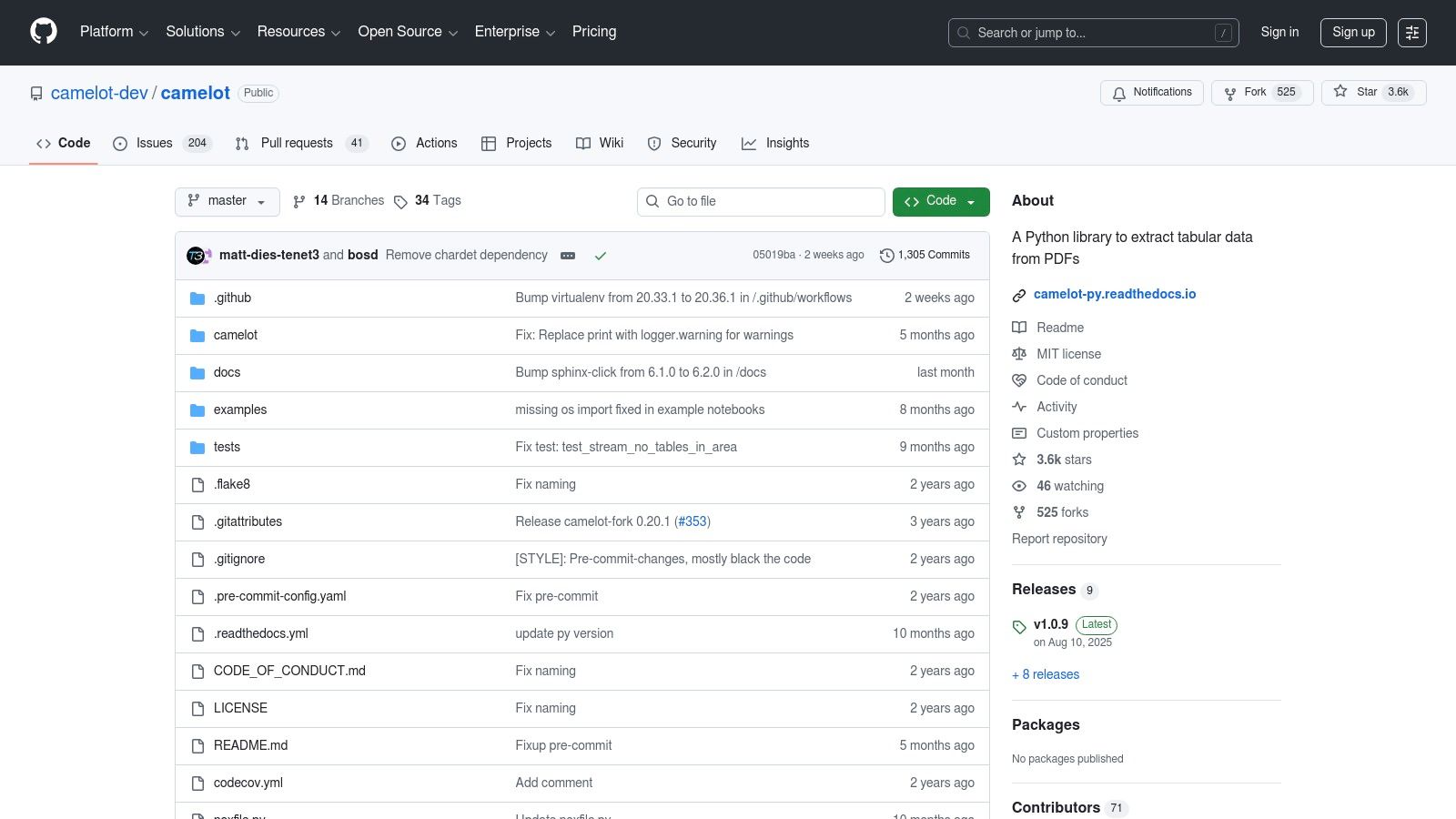Expand the green Code dropdown button
This screenshot has width=1456, height=819.
point(940,201)
